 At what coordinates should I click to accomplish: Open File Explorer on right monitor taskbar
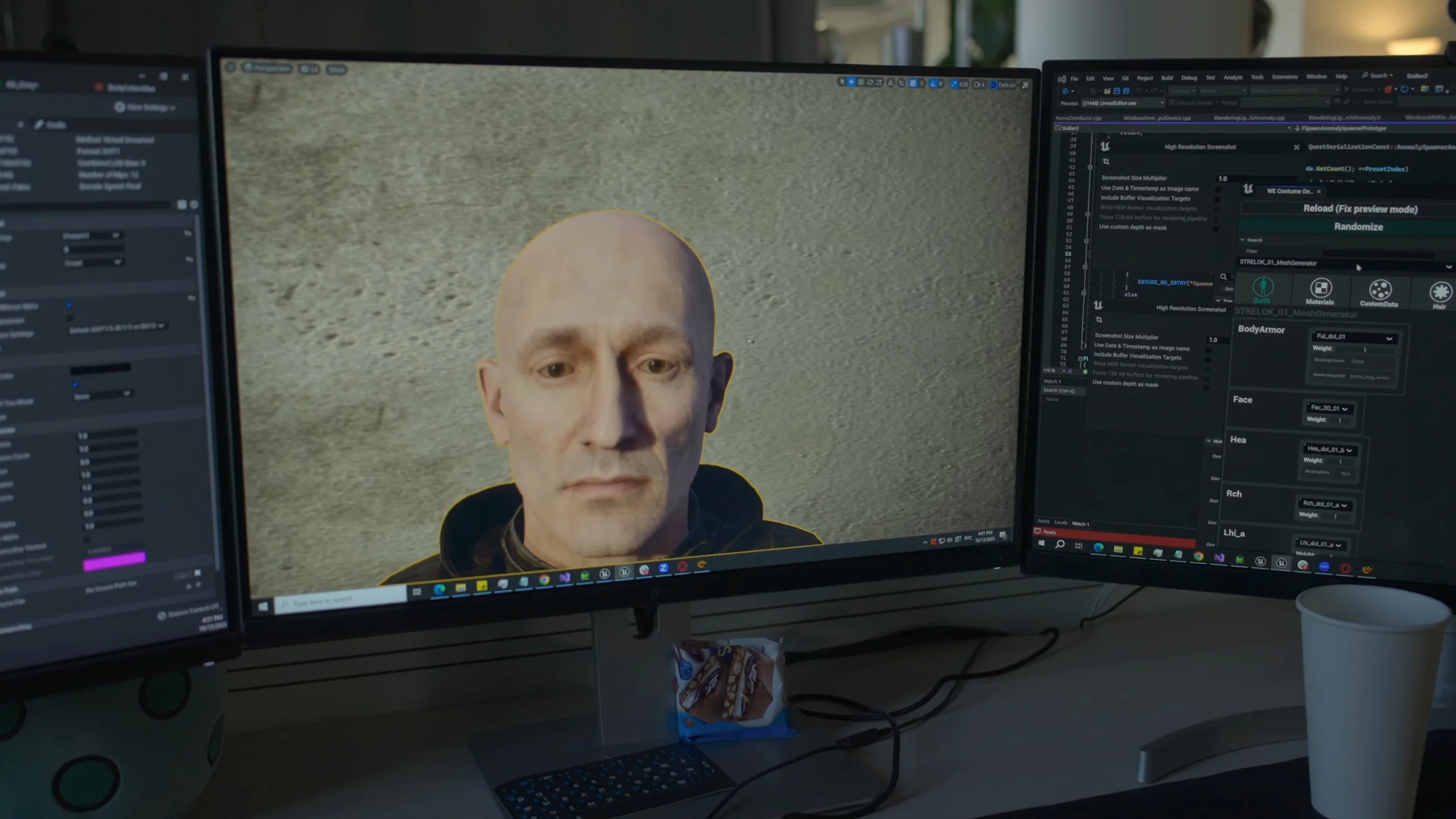pyautogui.click(x=1118, y=549)
